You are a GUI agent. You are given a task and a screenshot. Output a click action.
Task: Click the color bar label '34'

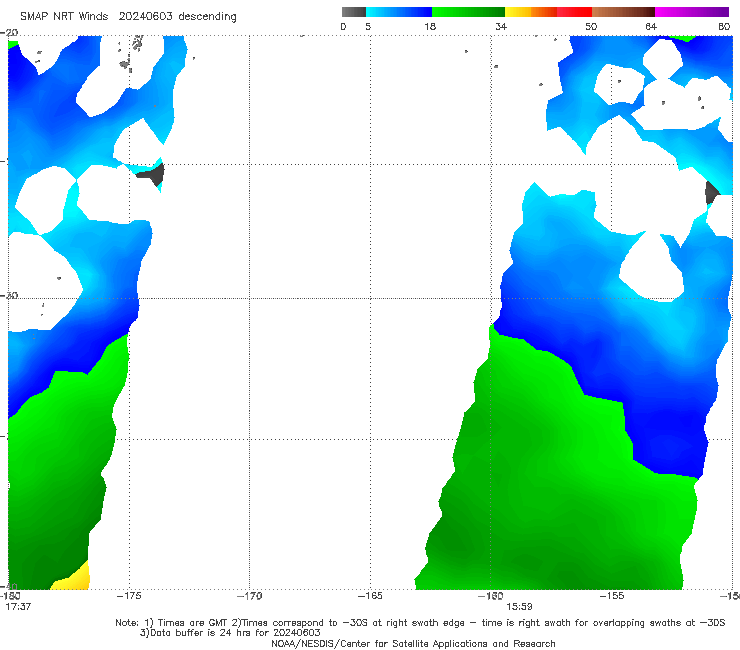click(501, 26)
